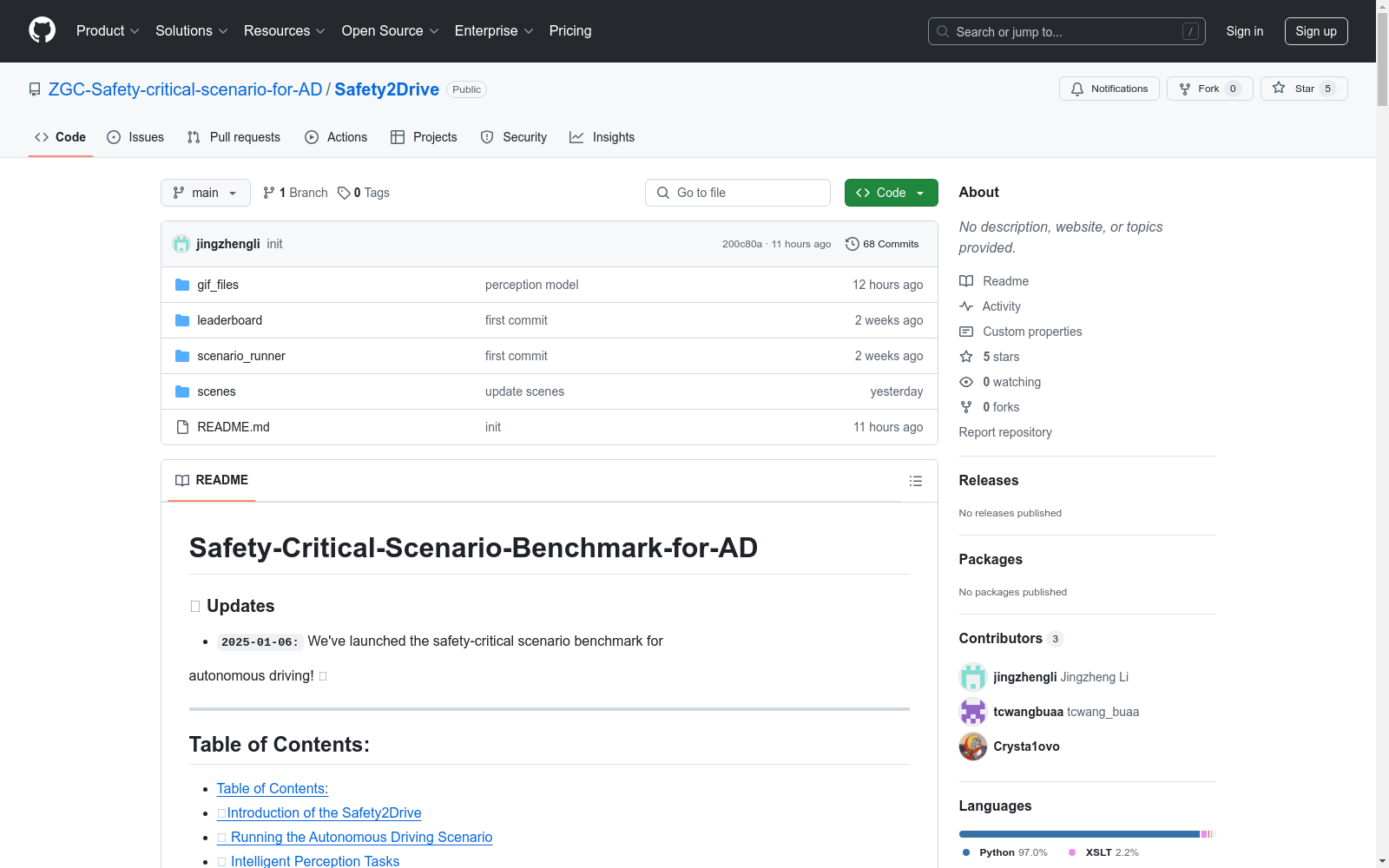1389x868 pixels.
Task: Open the Introduction of the Safety2Drive link
Action: tap(319, 812)
